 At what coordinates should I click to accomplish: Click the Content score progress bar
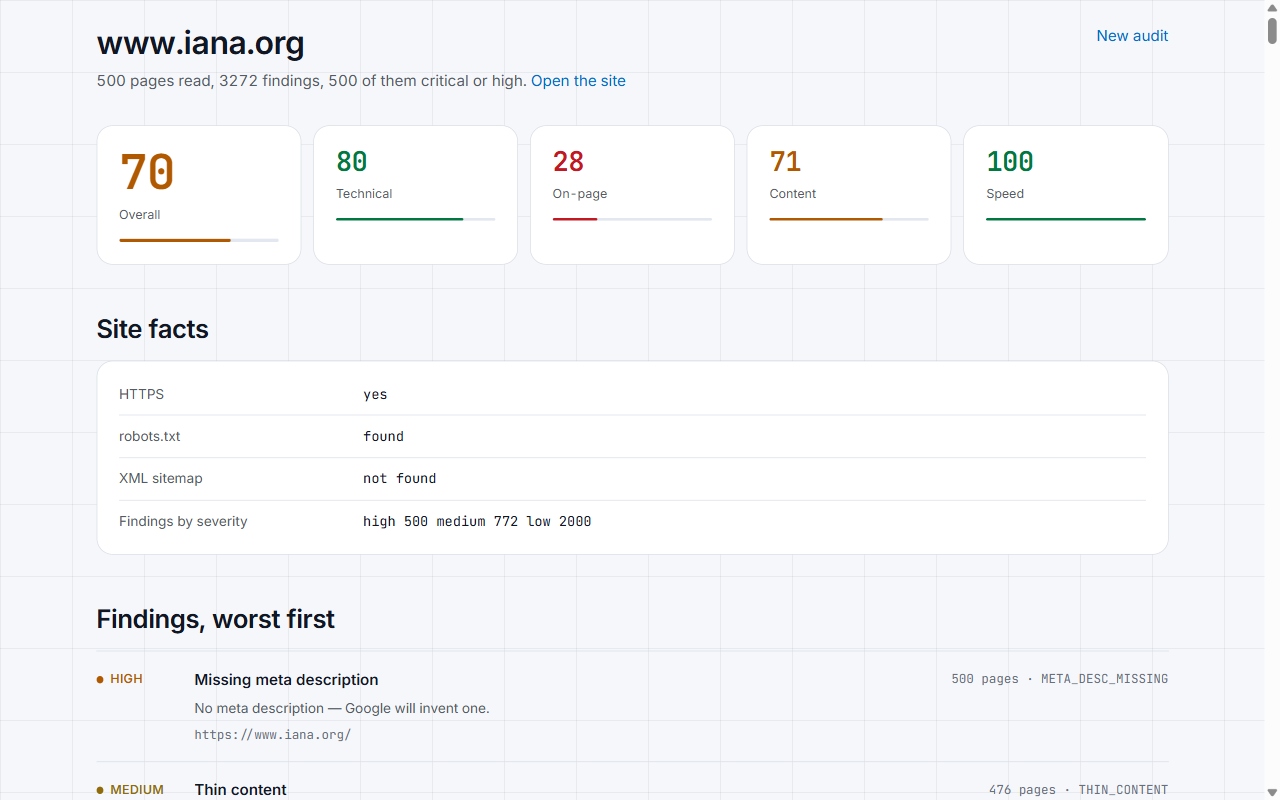pos(849,219)
